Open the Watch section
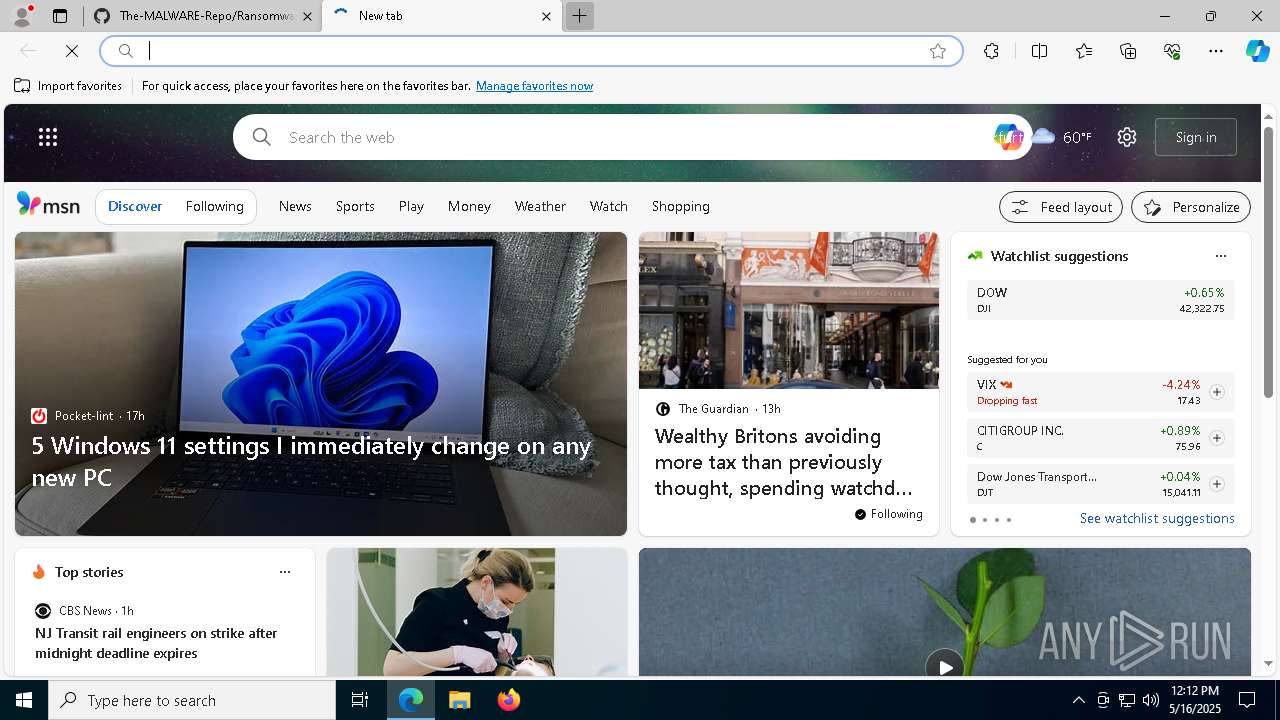The image size is (1280, 720). pos(608,206)
